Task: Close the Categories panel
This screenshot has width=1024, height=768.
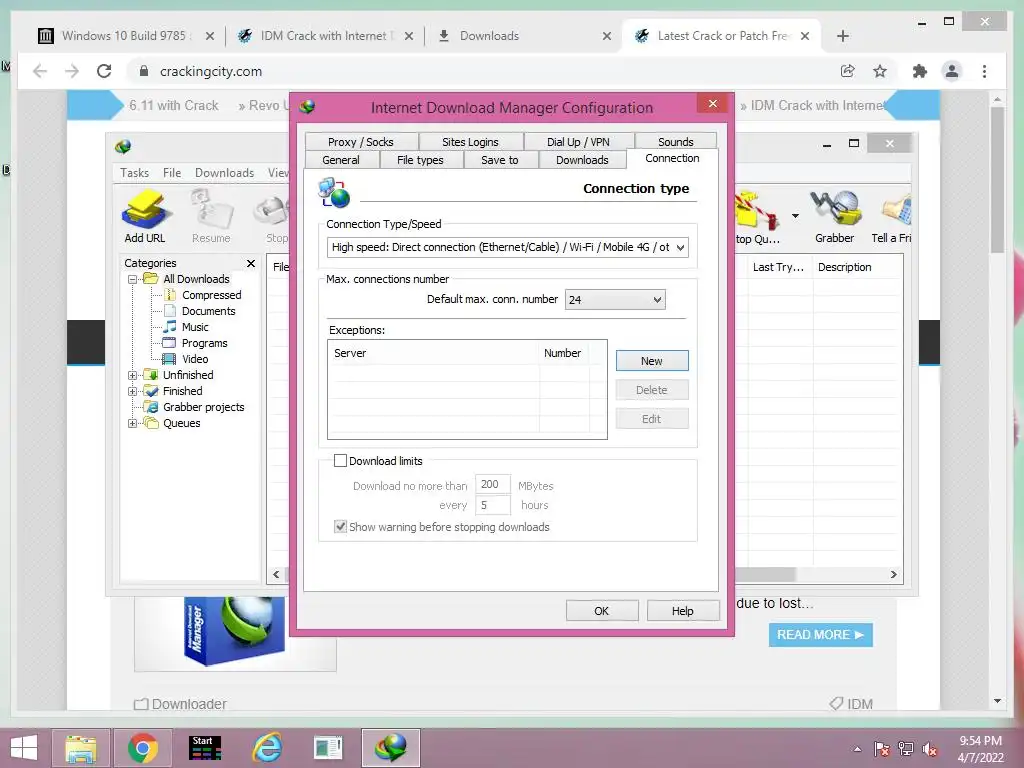Action: (x=251, y=263)
